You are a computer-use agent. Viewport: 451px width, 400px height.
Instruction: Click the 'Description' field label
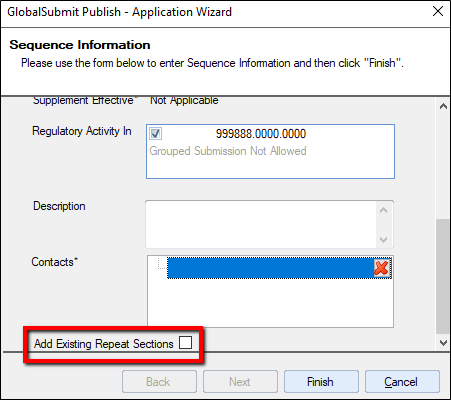pos(59,206)
